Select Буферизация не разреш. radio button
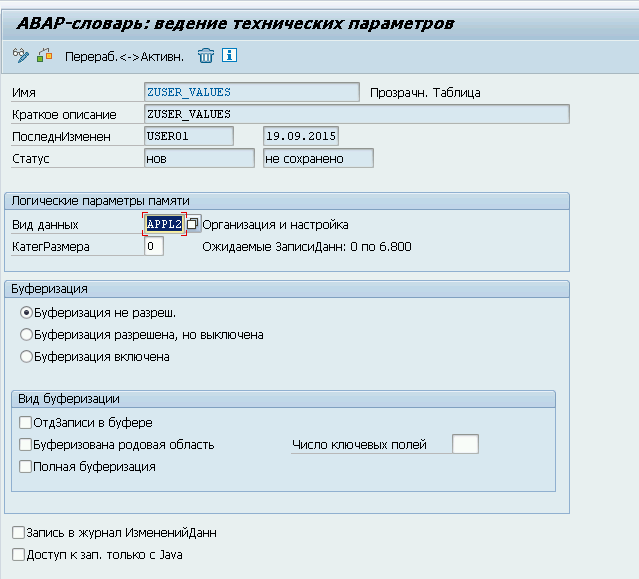 (x=26, y=313)
